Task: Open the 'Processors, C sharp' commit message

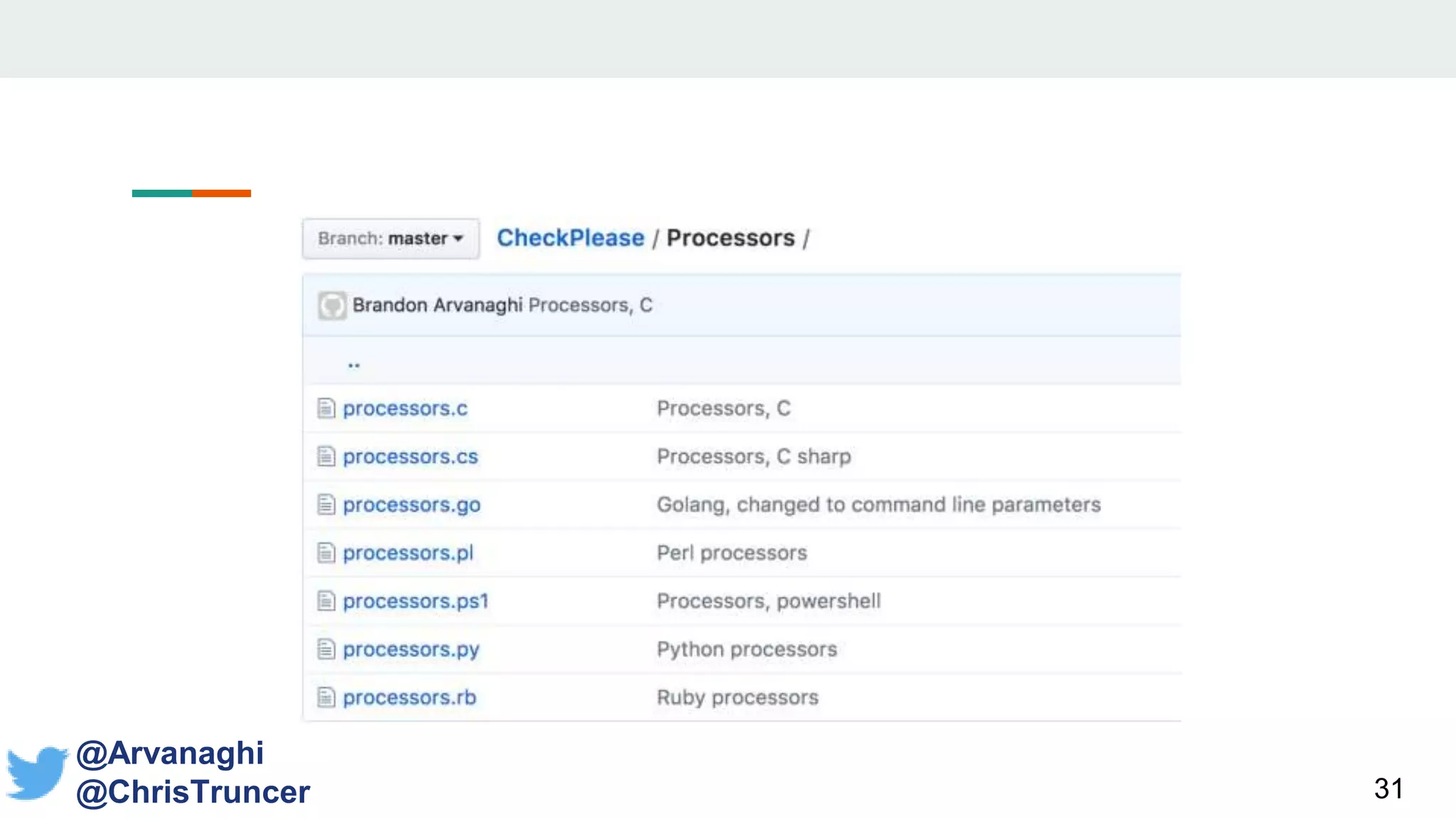Action: 754,456
